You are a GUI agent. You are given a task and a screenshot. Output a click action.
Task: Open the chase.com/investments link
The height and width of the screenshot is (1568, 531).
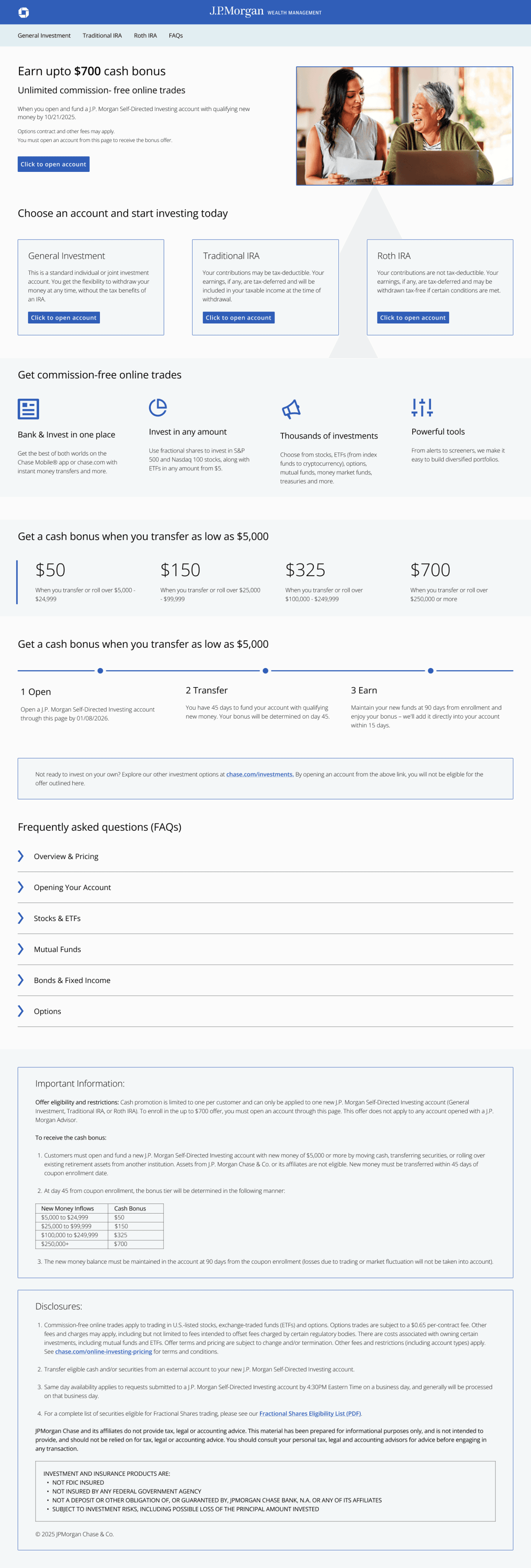(260, 774)
